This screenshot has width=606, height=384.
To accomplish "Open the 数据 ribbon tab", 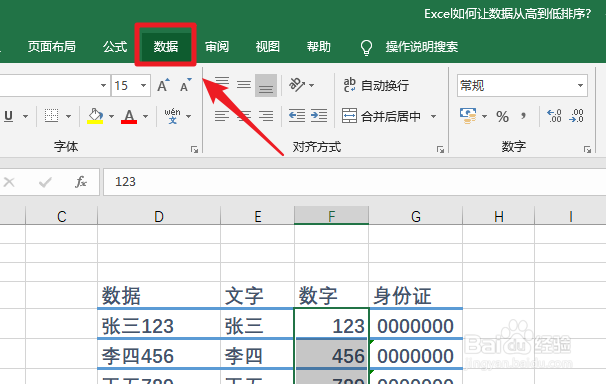I will point(166,46).
